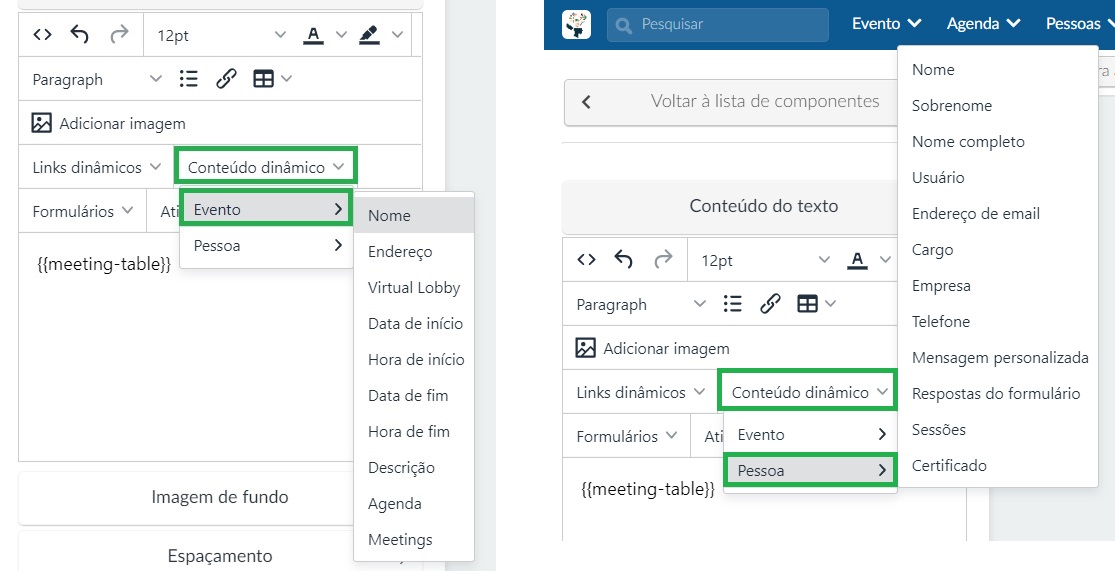Select Pessoa submenu item in left dropdown
1115x571 pixels.
[266, 245]
